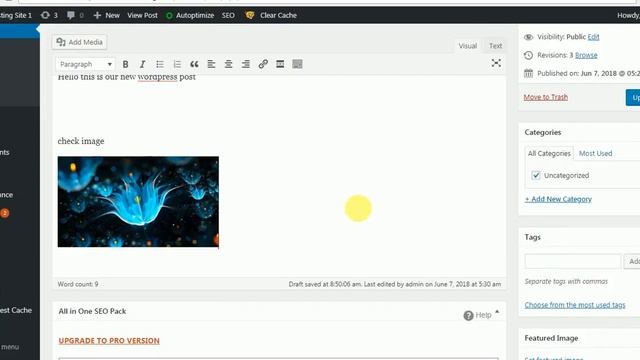Open the New content menu
The image size is (640, 360).
pyautogui.click(x=107, y=15)
